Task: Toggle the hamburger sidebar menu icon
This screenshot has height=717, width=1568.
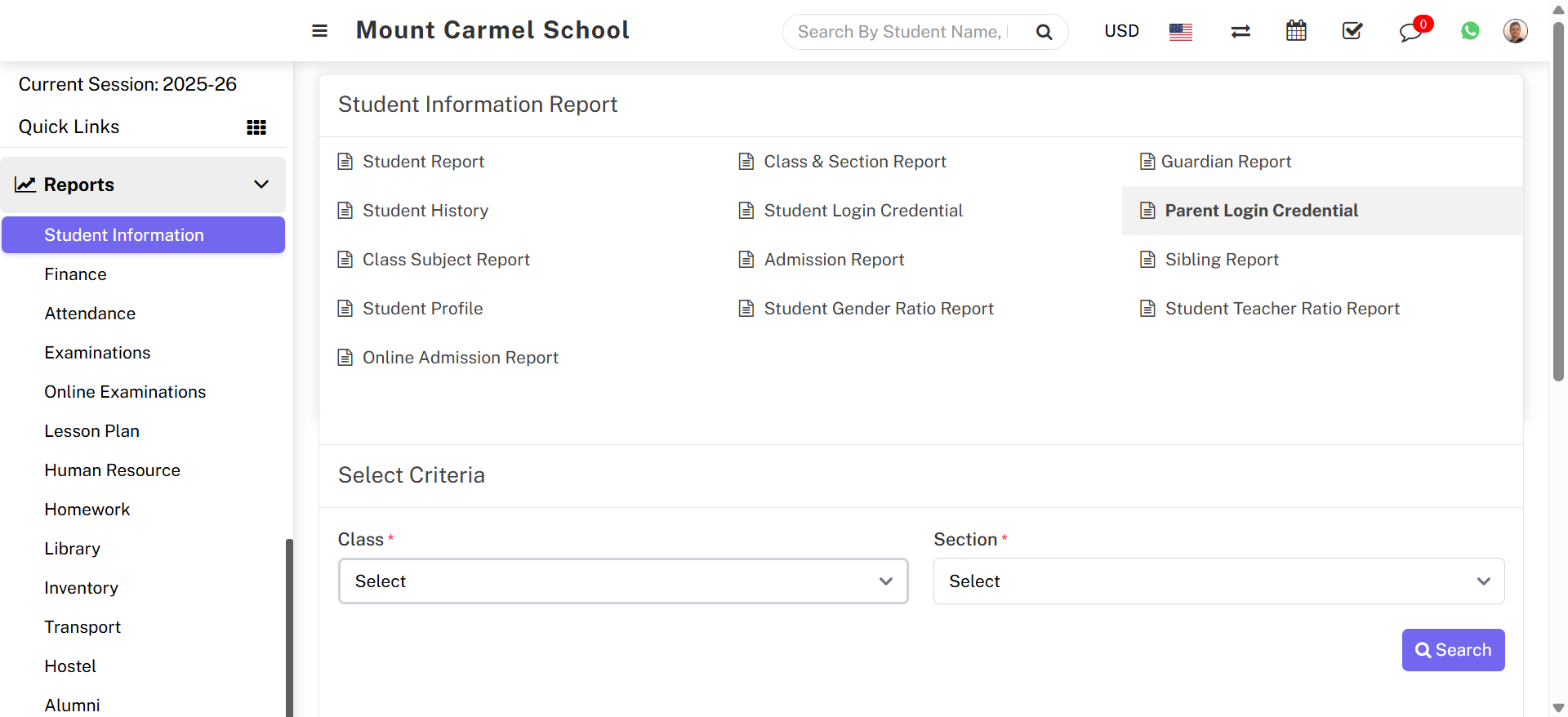Action: (x=319, y=31)
